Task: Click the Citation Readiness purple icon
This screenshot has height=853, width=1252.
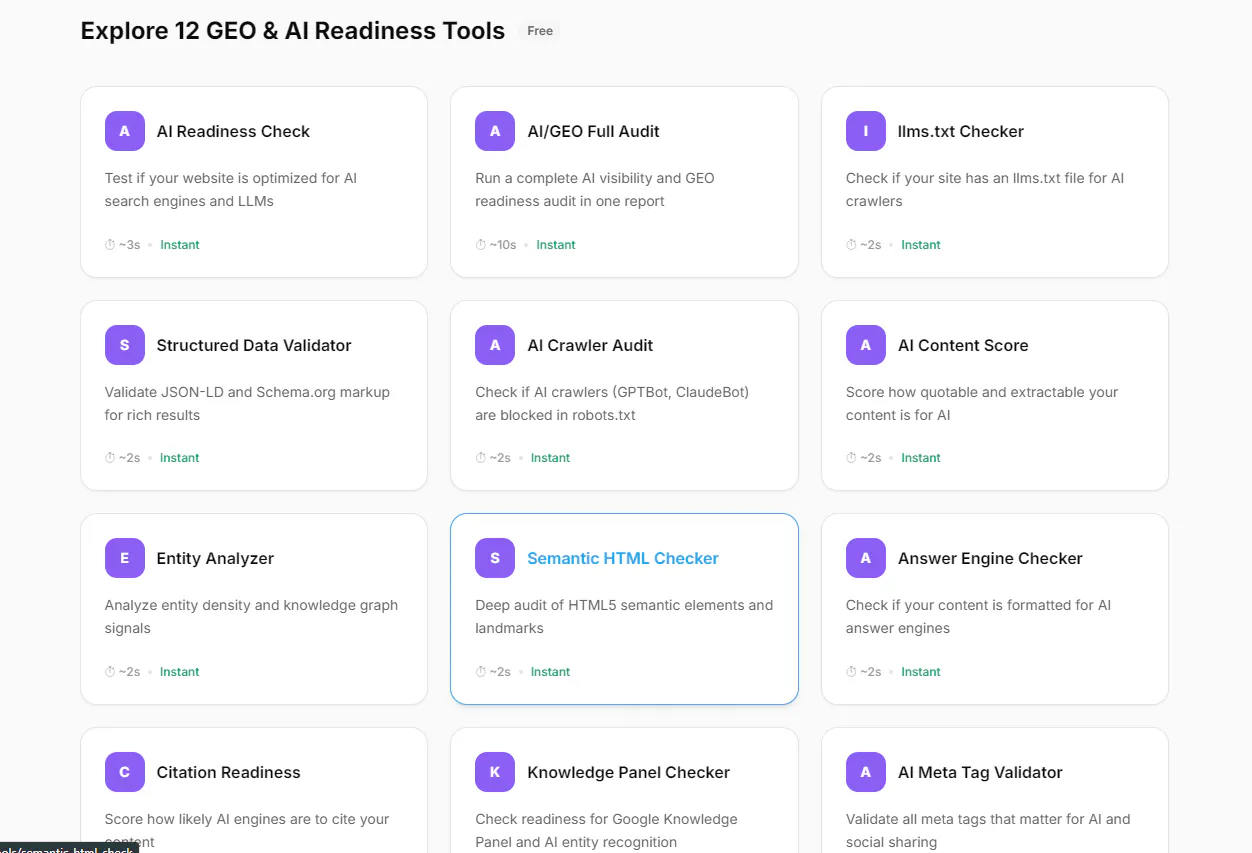Action: (125, 772)
